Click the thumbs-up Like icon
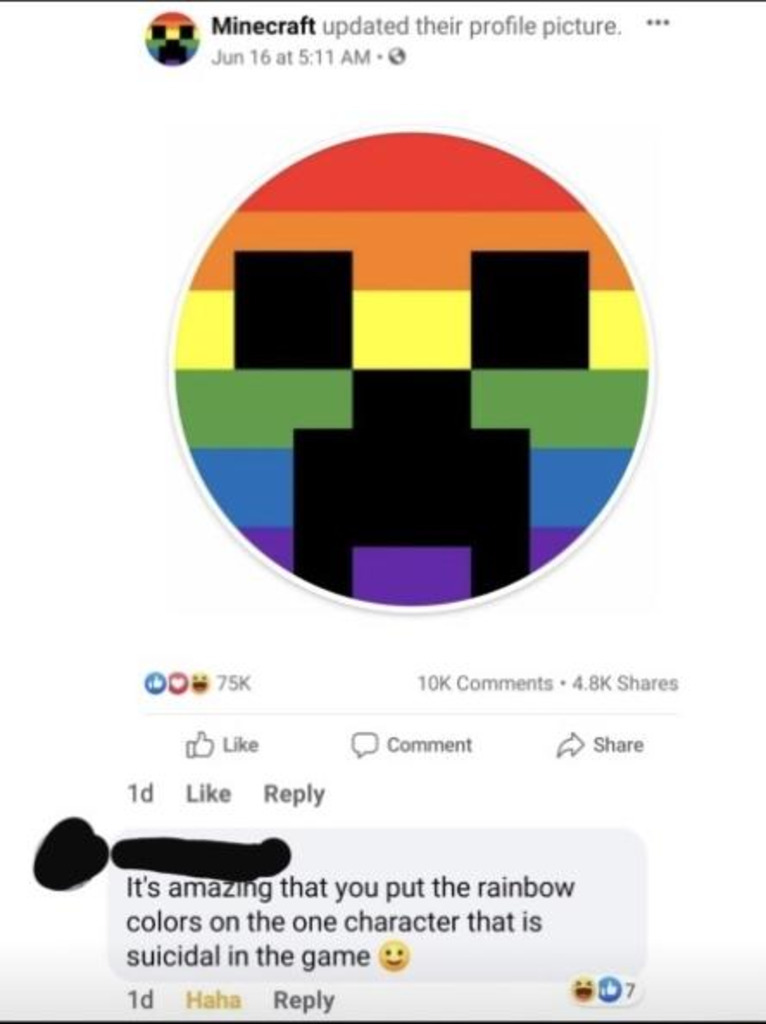Image resolution: width=766 pixels, height=1024 pixels. [199, 744]
